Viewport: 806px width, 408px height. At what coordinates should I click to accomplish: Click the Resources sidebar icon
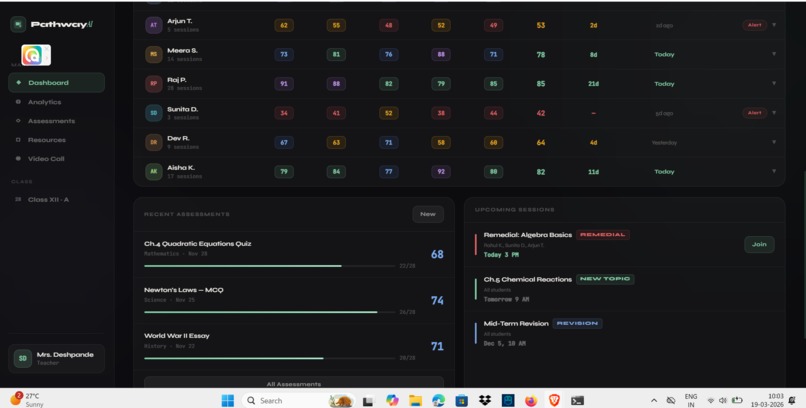tap(19, 140)
